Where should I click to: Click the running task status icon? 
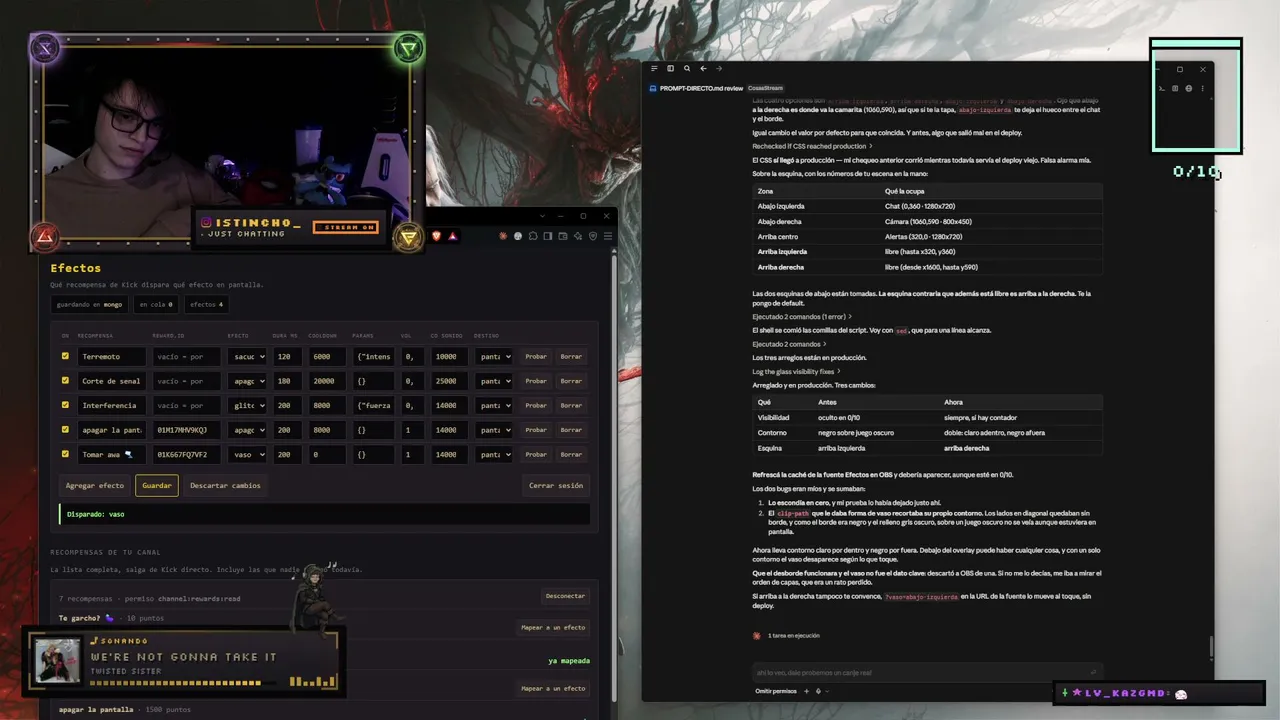tap(757, 636)
